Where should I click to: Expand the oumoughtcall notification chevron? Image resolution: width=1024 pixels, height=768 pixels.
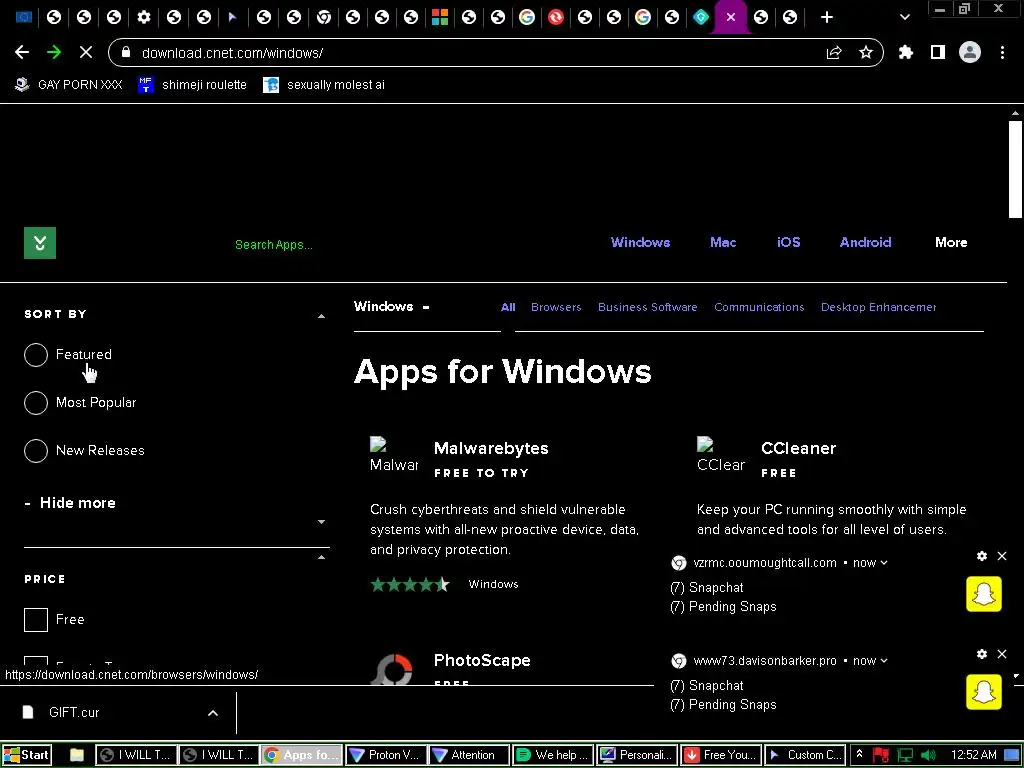pos(884,562)
